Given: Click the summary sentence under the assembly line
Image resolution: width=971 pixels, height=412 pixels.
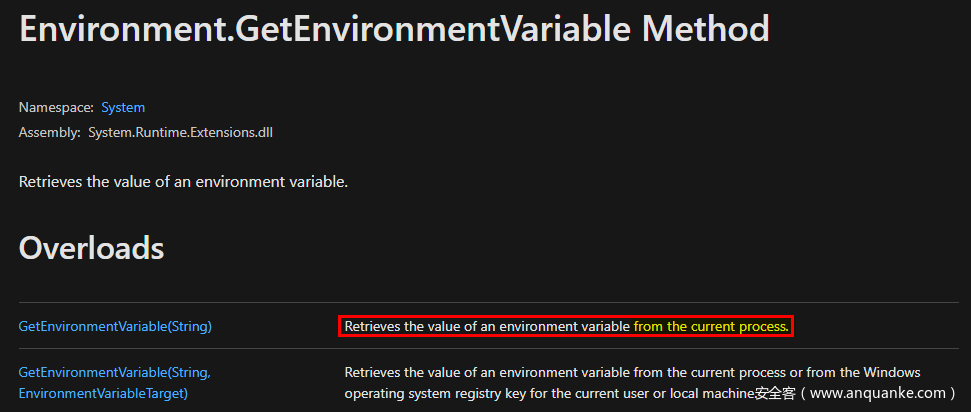Looking at the screenshot, I should tap(183, 182).
